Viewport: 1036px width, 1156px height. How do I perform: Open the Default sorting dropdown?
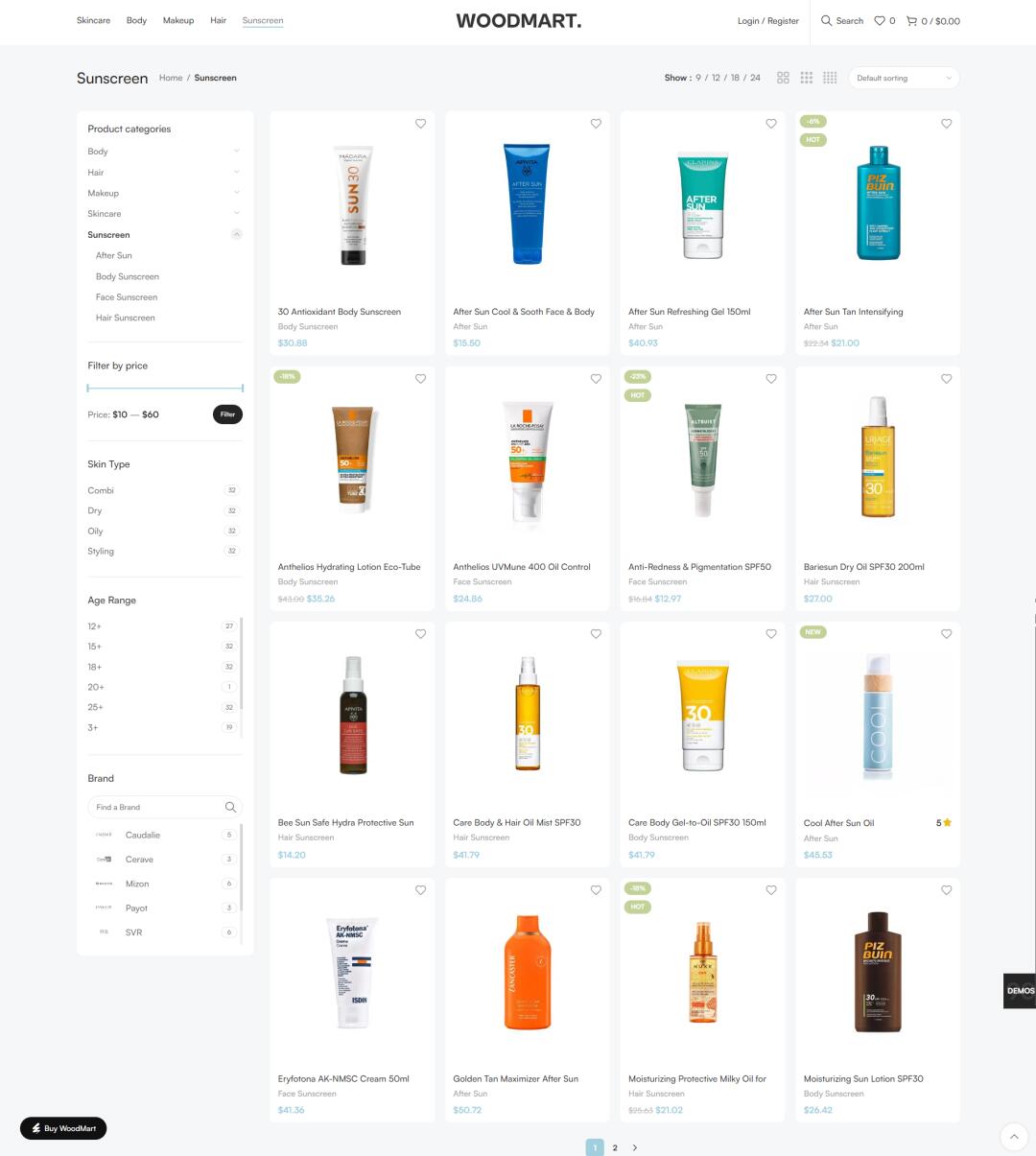coord(904,78)
